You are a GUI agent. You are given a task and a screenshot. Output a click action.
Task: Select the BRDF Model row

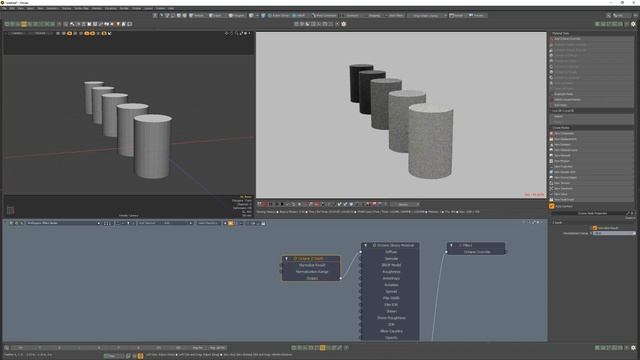(x=391, y=265)
